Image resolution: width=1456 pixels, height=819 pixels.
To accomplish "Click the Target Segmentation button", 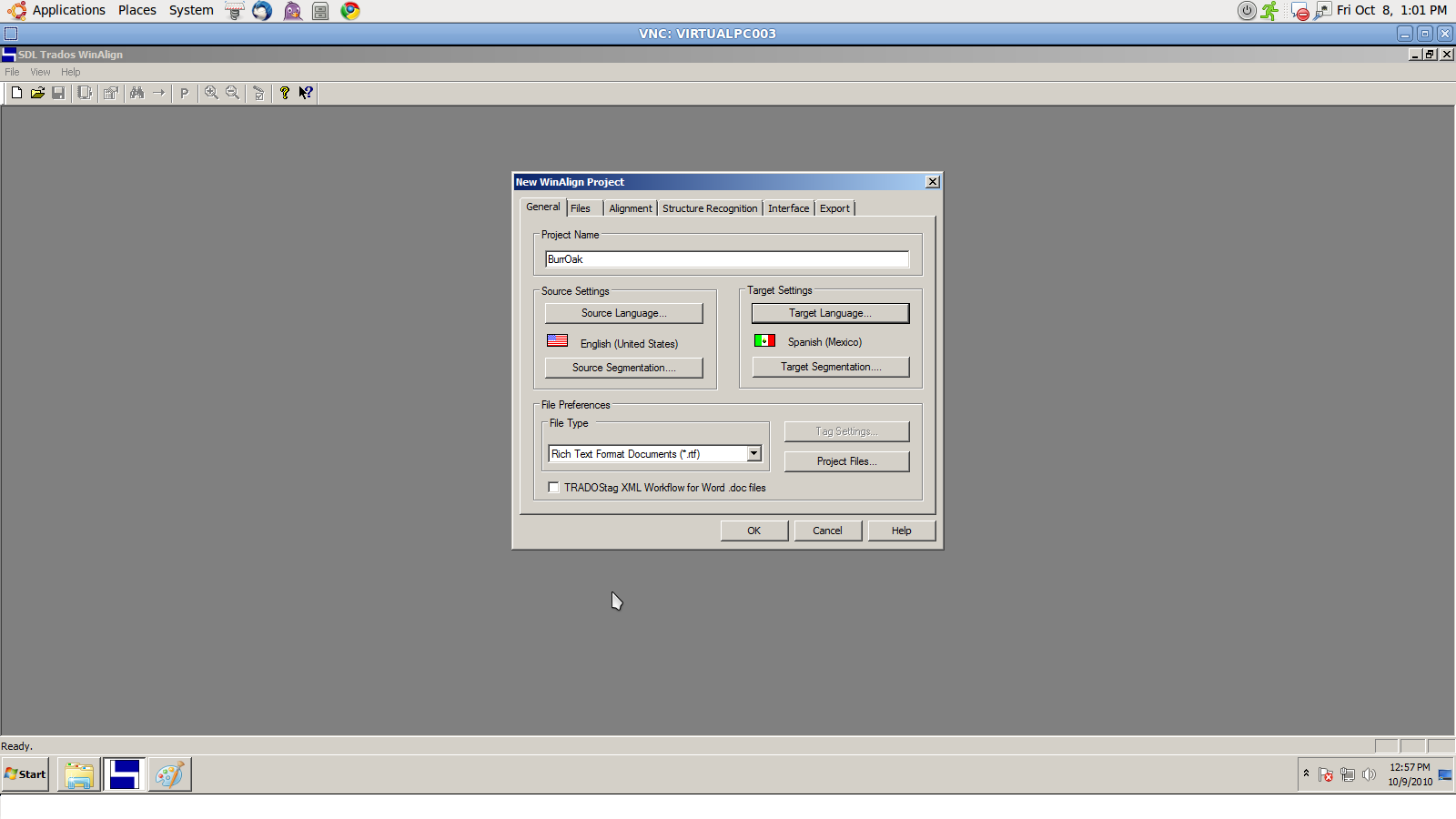I will point(831,367).
